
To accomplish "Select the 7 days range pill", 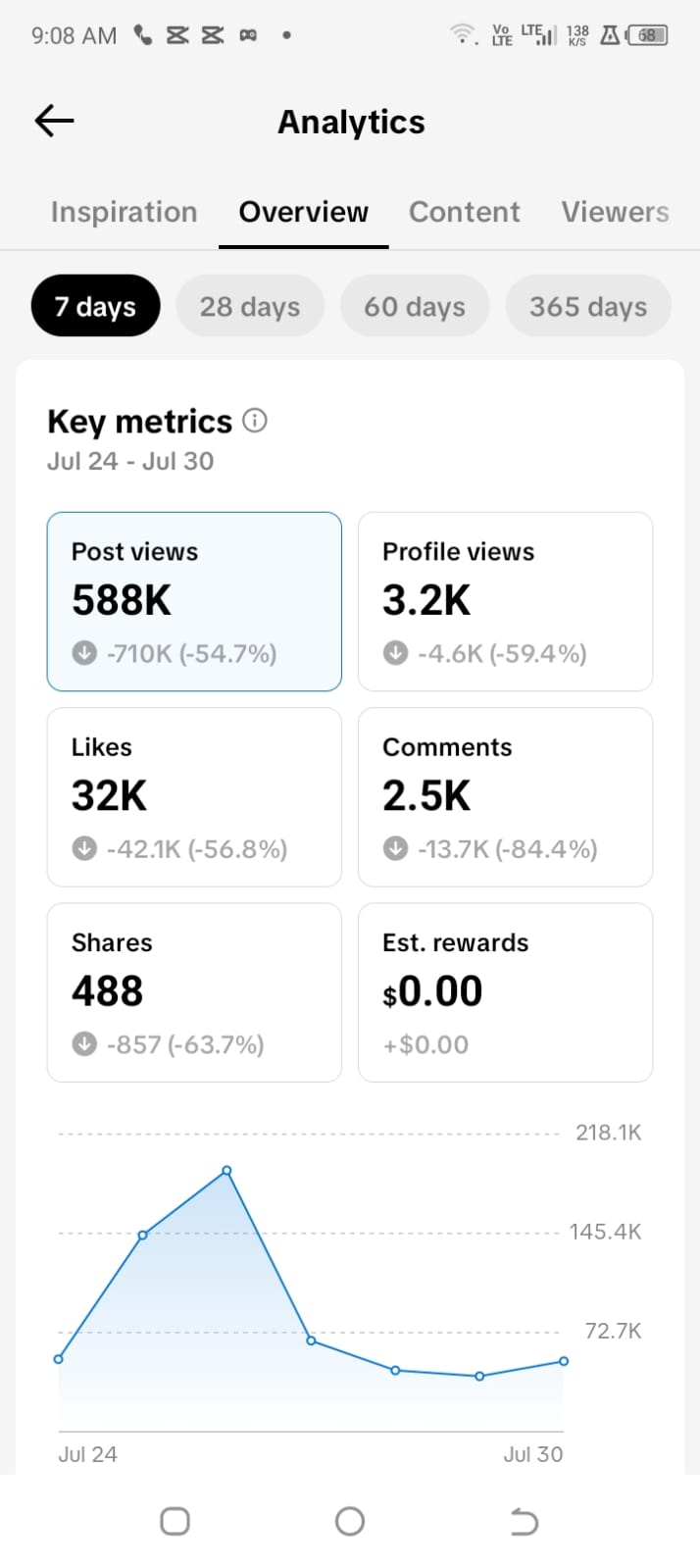I will [95, 306].
